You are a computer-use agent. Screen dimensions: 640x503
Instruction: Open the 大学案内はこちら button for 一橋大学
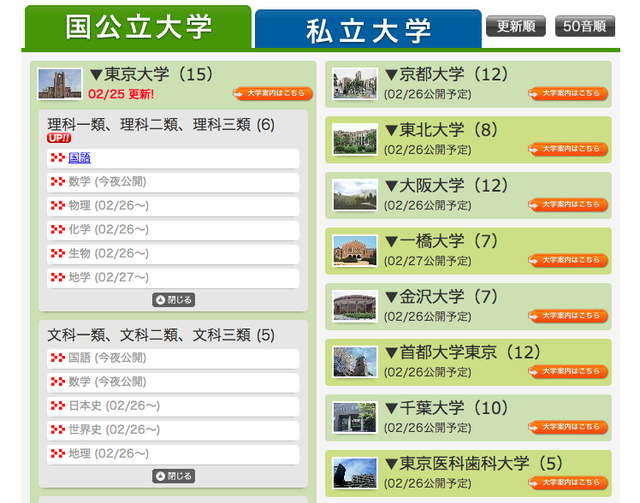pos(568,260)
